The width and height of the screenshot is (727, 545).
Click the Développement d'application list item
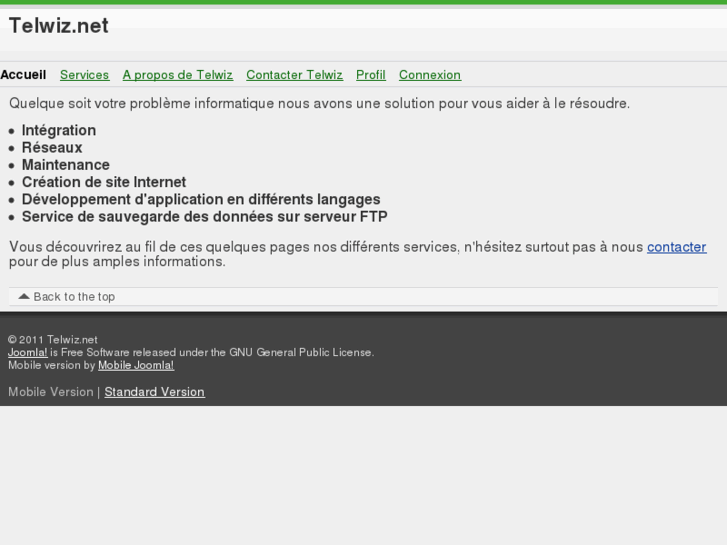click(x=201, y=199)
